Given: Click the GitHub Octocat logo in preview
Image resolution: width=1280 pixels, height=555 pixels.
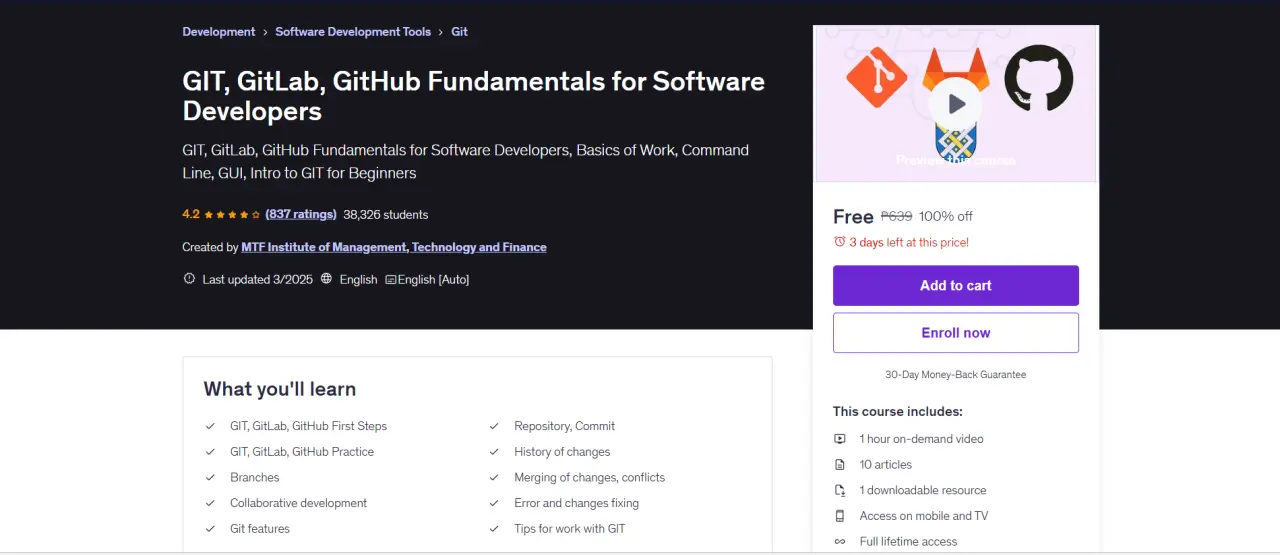Looking at the screenshot, I should tap(1038, 78).
